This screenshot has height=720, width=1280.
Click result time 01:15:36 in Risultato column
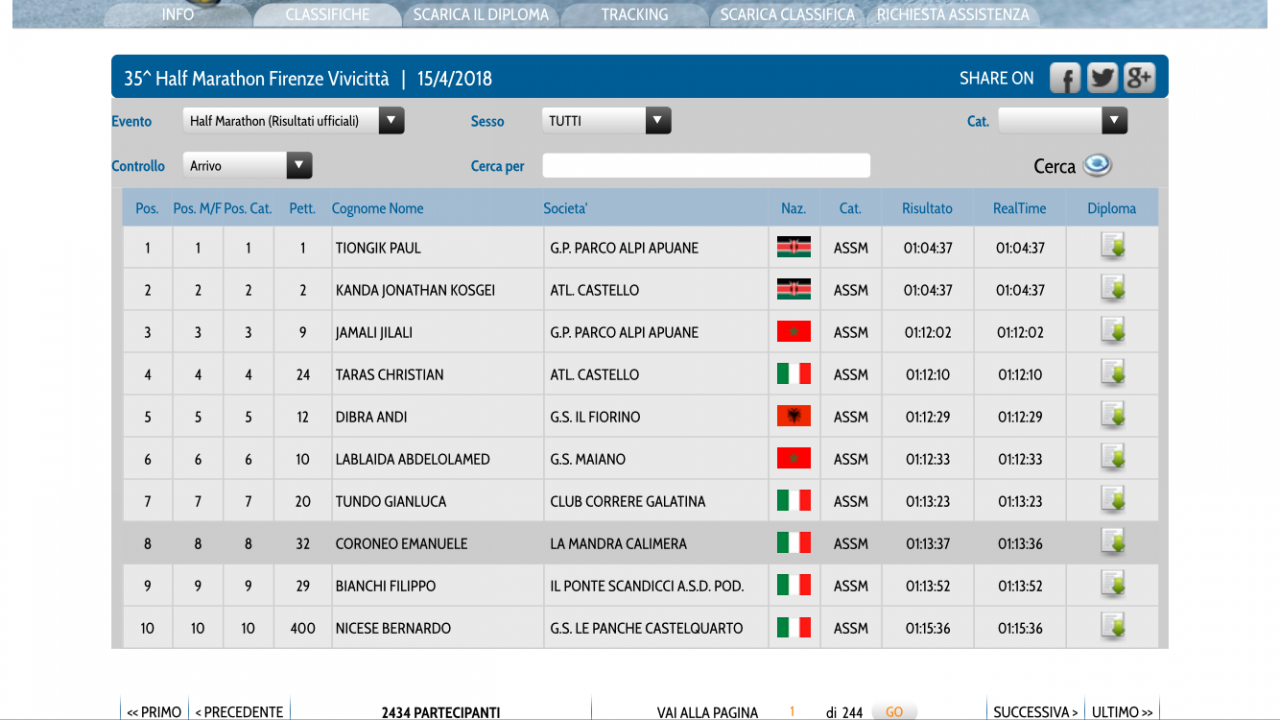pyautogui.click(x=928, y=628)
